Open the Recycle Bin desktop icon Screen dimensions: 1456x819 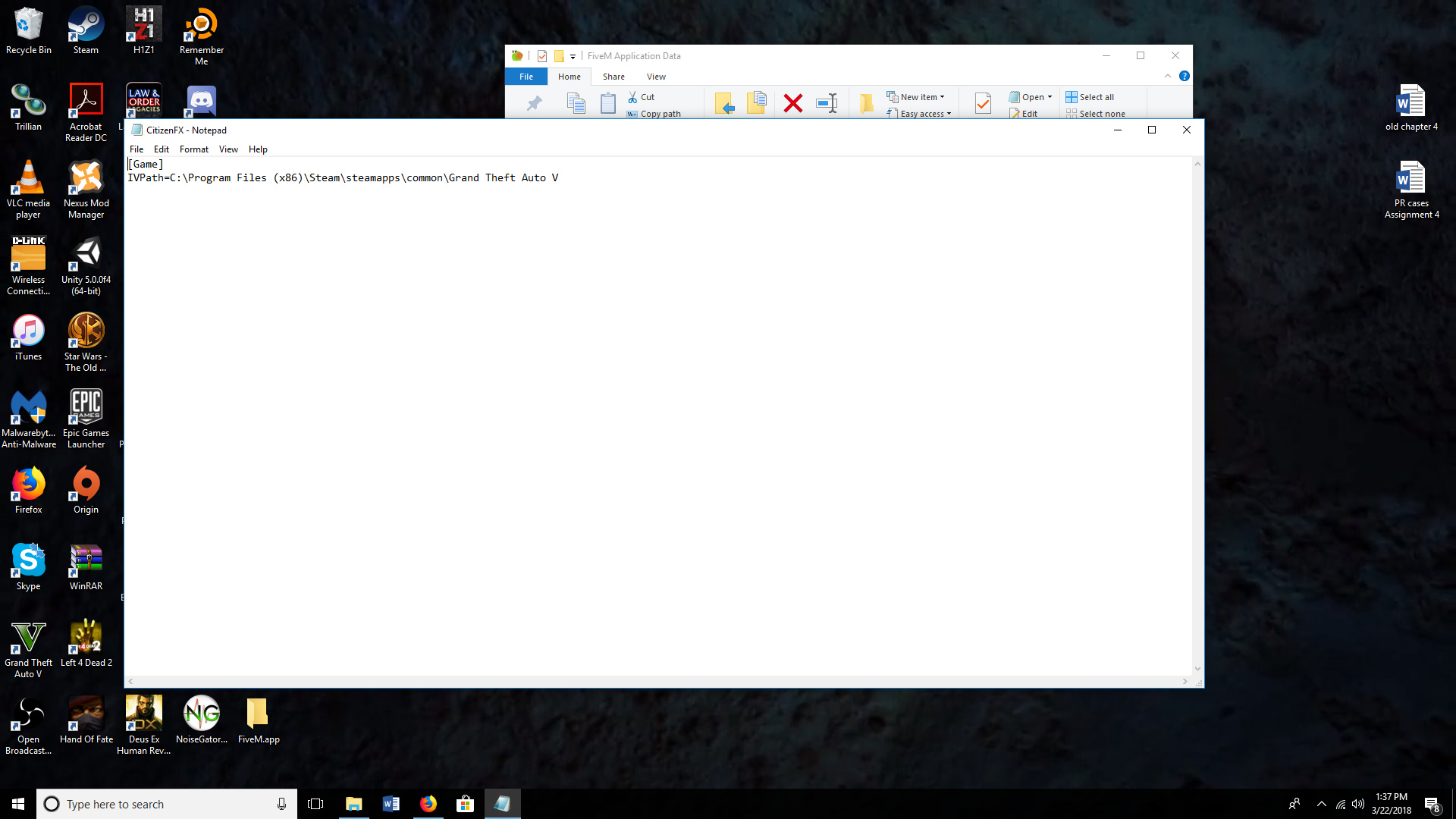point(29,30)
